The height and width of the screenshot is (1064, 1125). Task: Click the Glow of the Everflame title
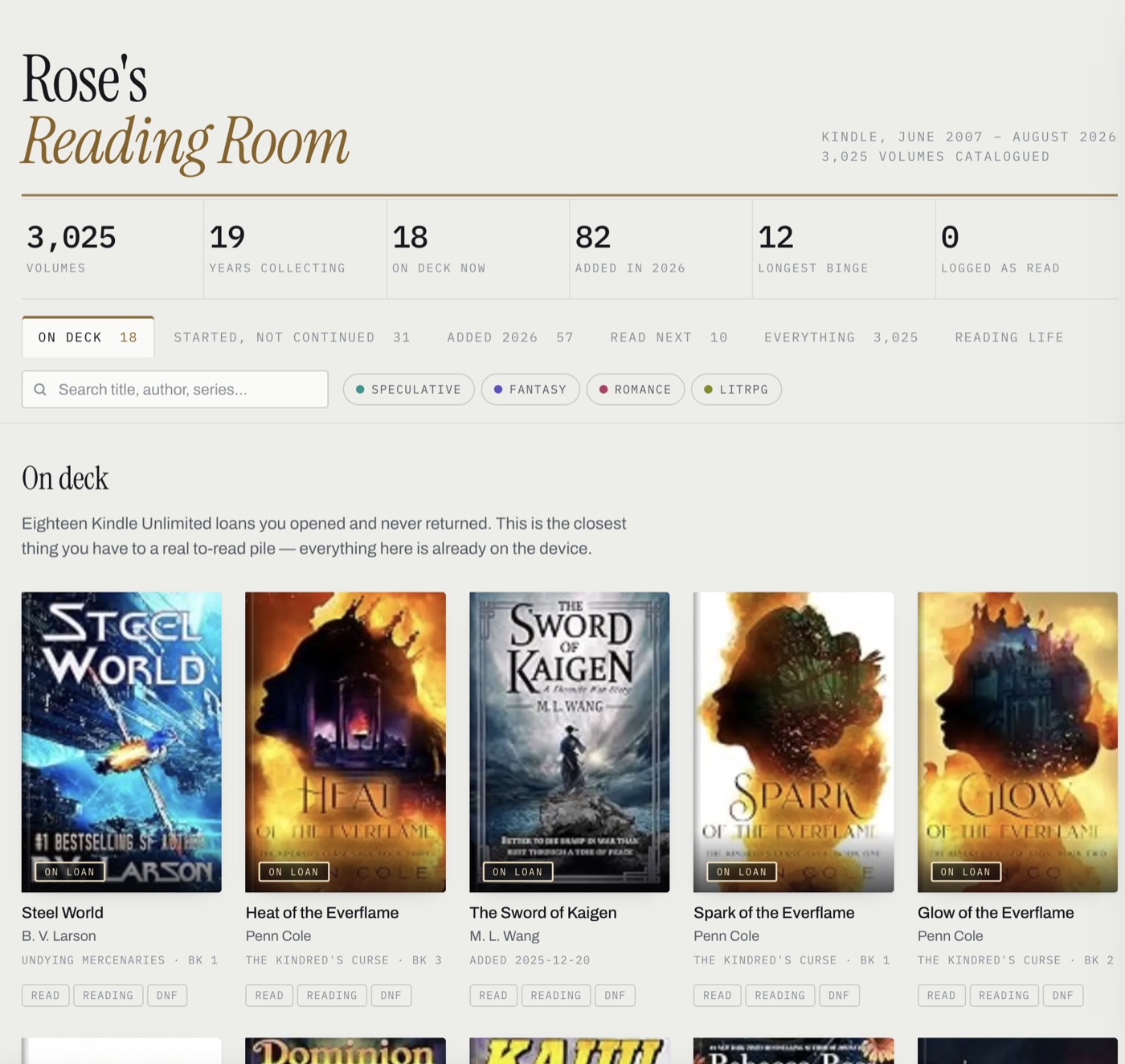point(996,913)
